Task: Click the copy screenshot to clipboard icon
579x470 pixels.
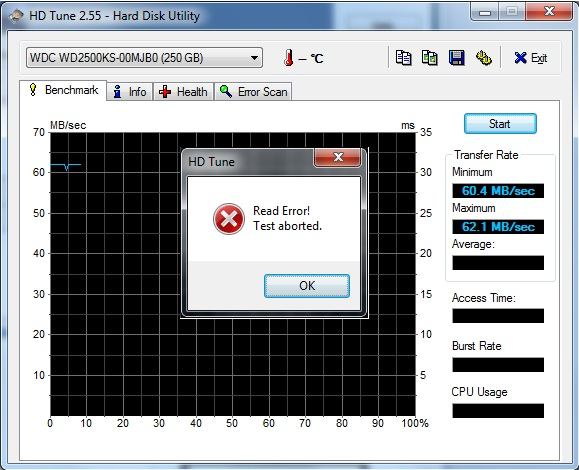Action: (x=429, y=58)
